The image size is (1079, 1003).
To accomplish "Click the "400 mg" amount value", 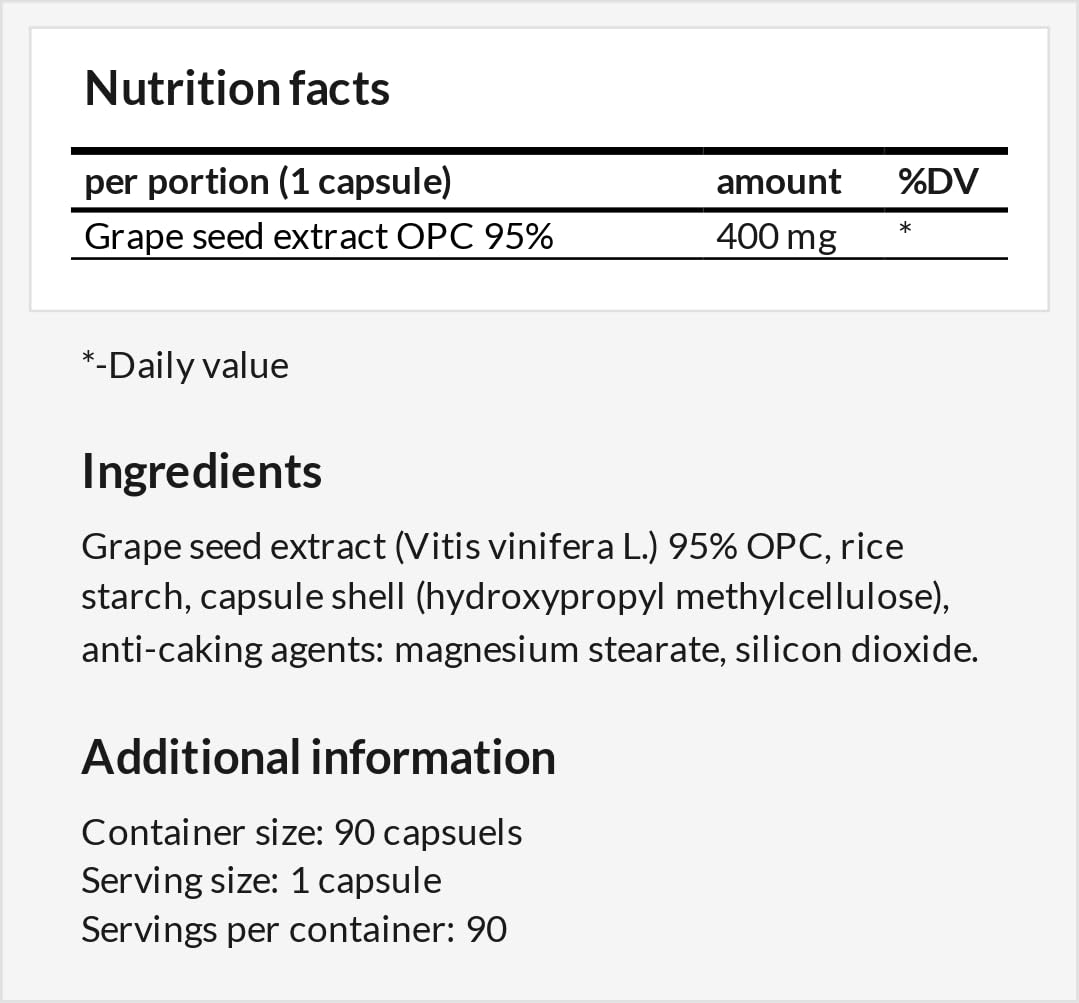I will (x=776, y=237).
